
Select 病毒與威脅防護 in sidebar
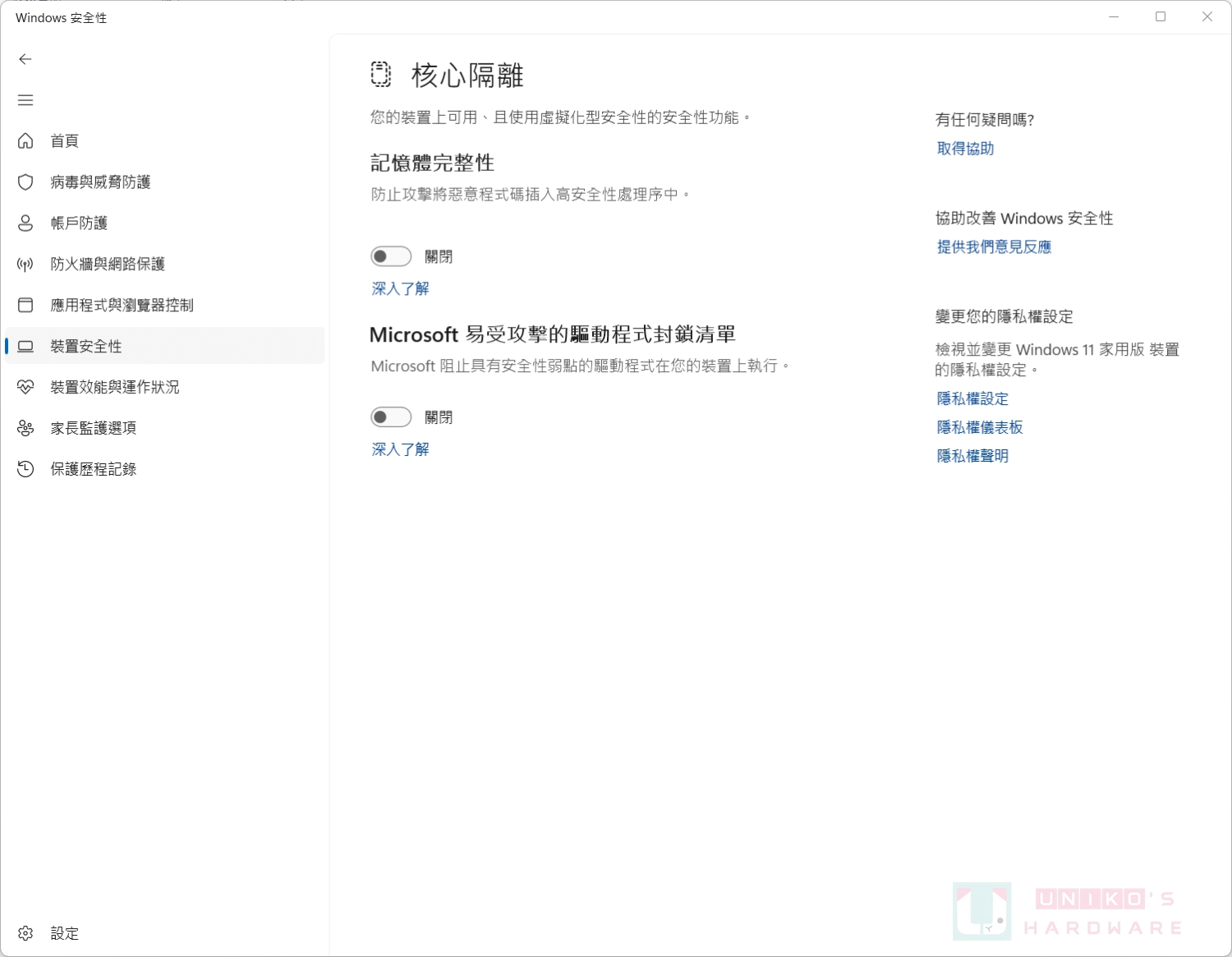click(x=165, y=182)
